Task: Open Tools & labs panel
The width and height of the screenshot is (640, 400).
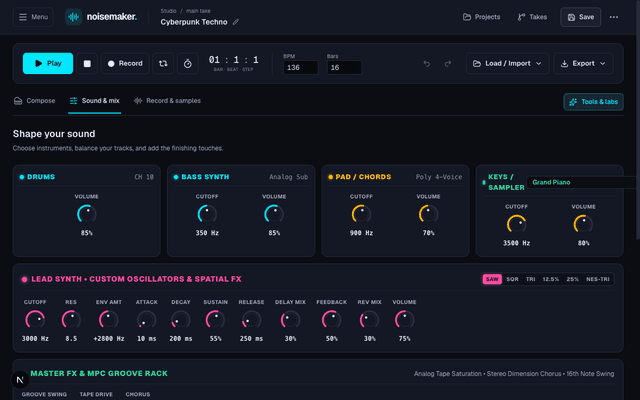Action: pos(593,102)
